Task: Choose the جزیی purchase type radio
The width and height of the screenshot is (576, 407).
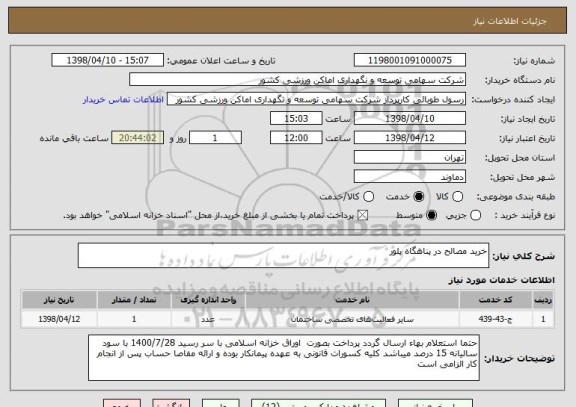Action: (475, 216)
